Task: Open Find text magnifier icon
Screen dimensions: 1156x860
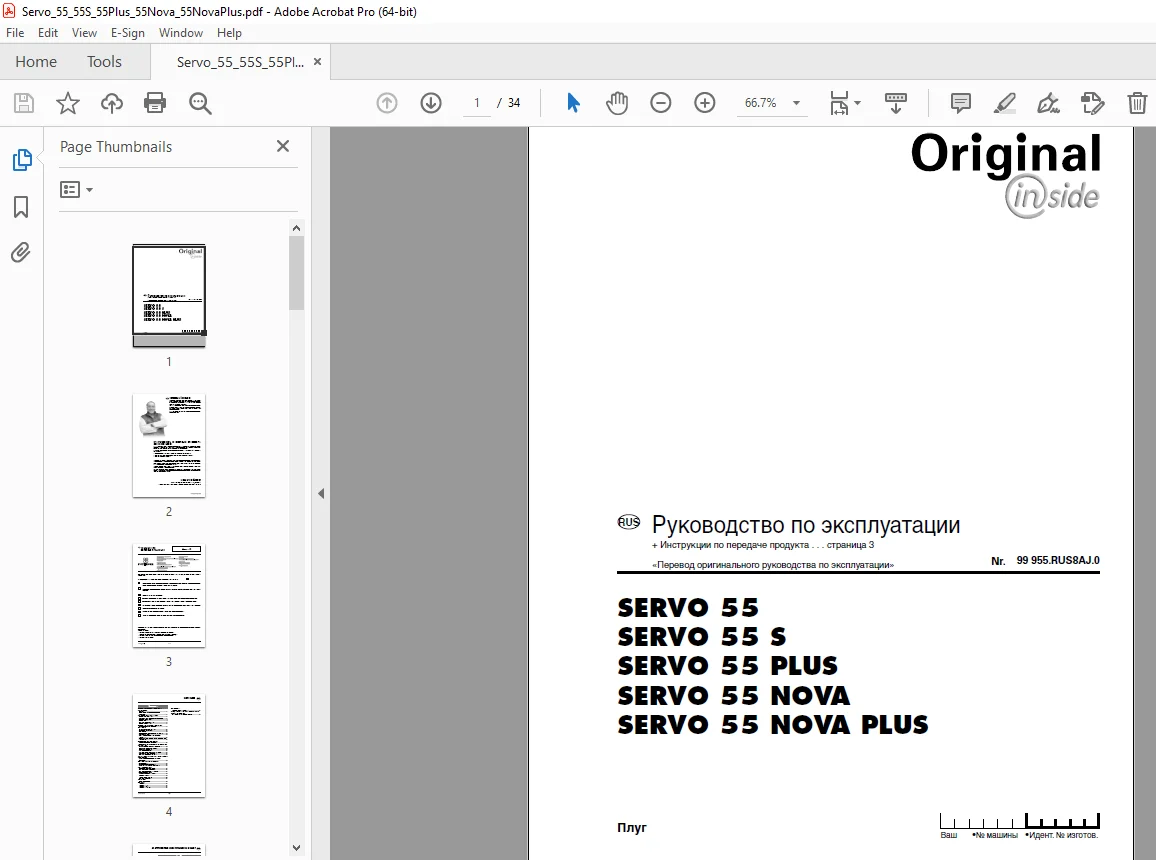Action: tap(200, 103)
